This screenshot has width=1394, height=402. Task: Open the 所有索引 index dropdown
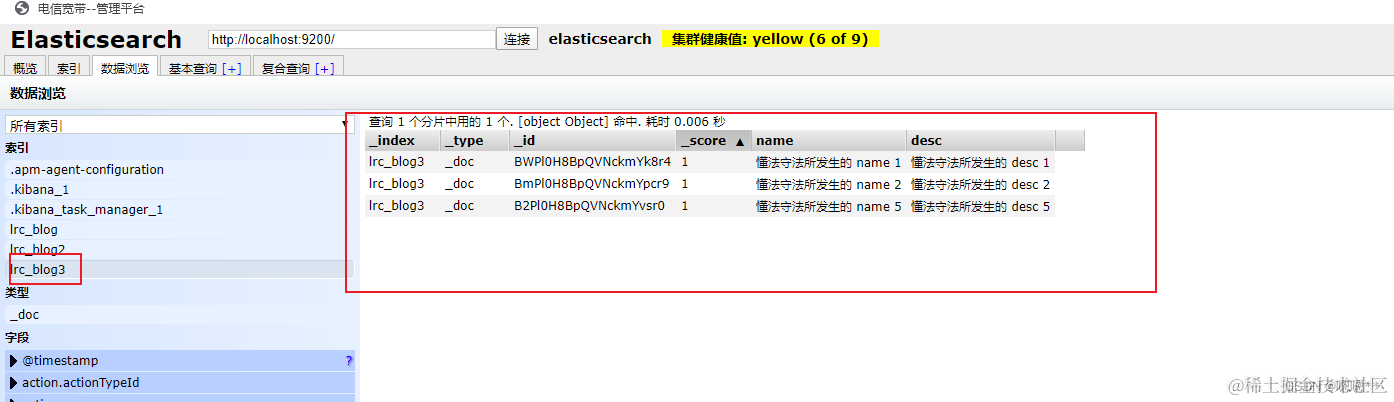pos(179,125)
